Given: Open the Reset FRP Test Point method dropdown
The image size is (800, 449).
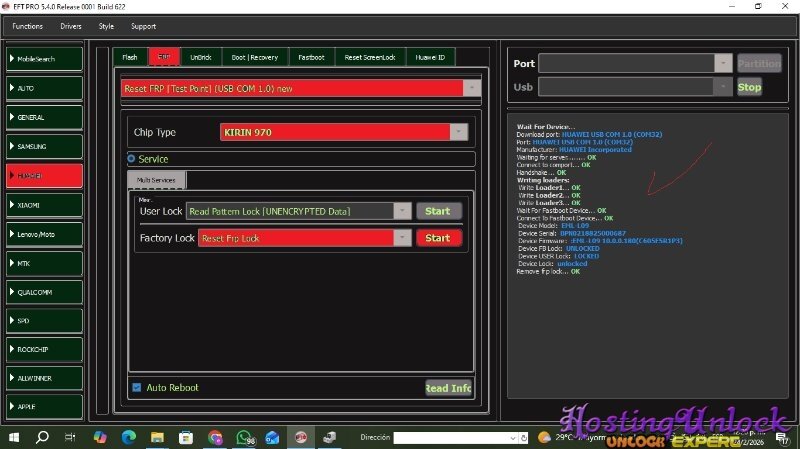Looking at the screenshot, I should pyautogui.click(x=472, y=88).
